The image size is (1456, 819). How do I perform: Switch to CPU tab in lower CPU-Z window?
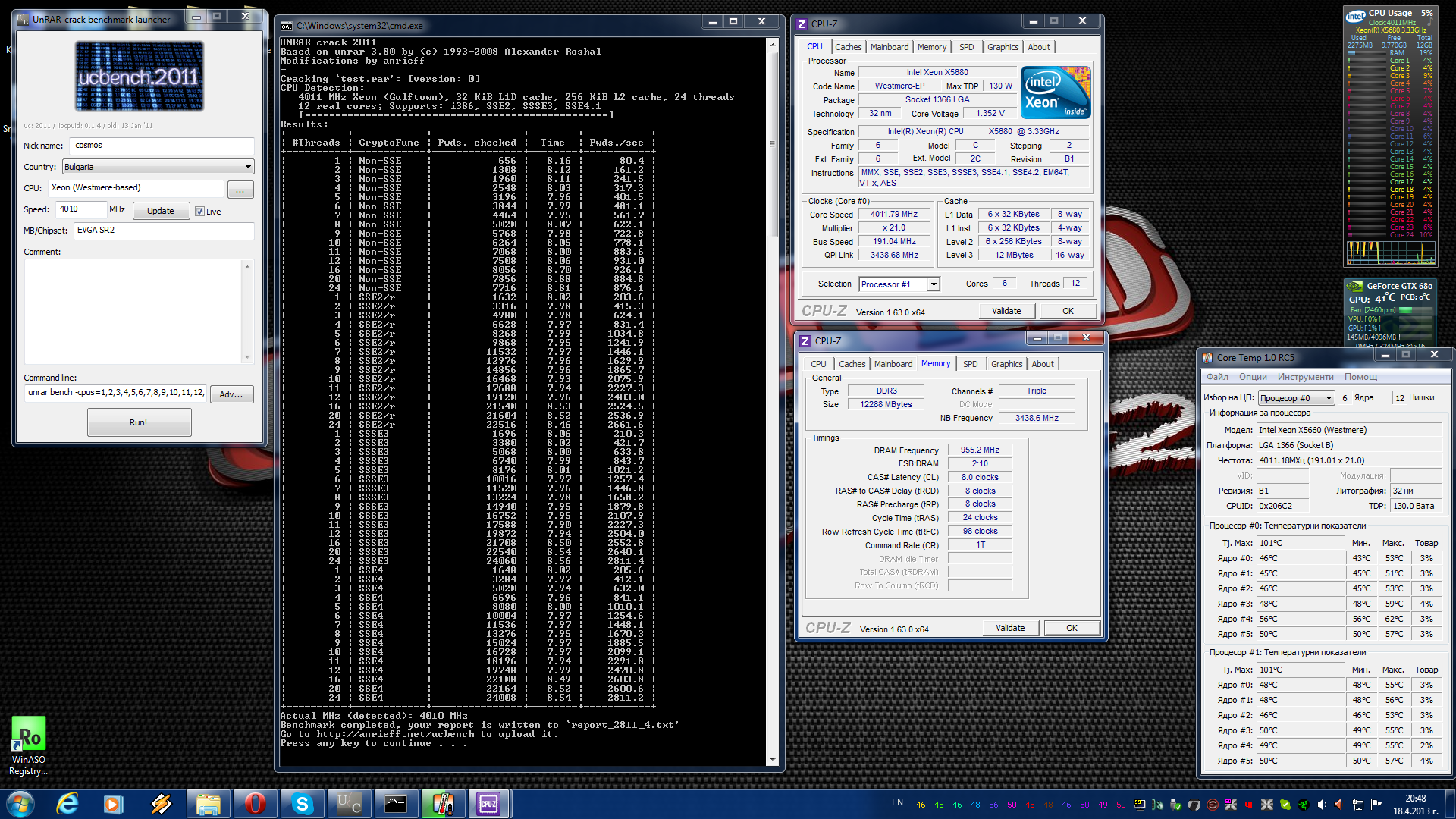click(x=818, y=364)
